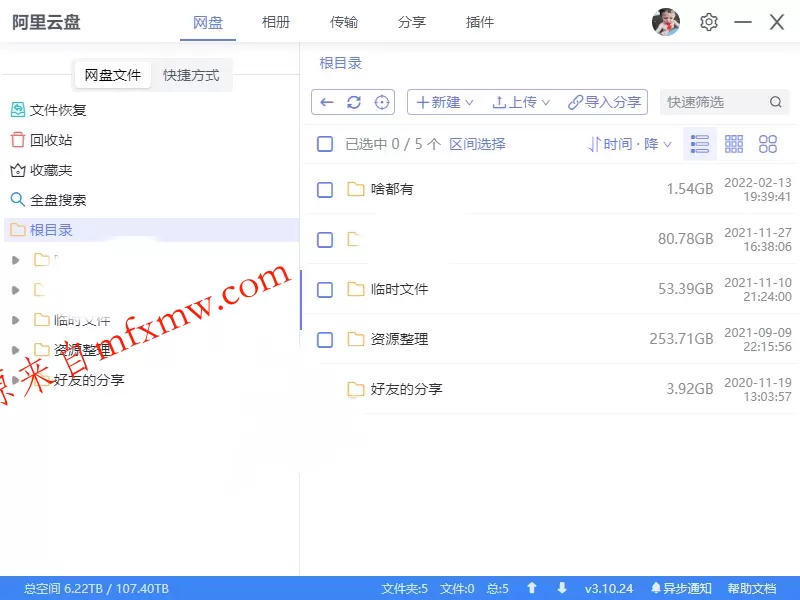Switch to the 相册 tab
800x600 pixels.
276,22
